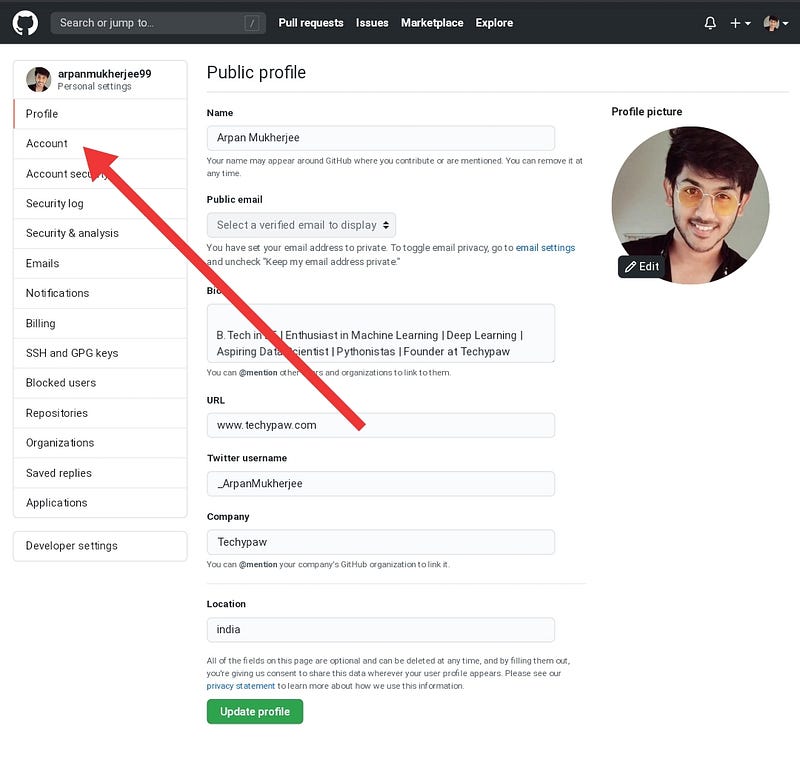Viewport: 800px width, 759px height.
Task: Open the GitHub home logo
Action: pos(25,23)
